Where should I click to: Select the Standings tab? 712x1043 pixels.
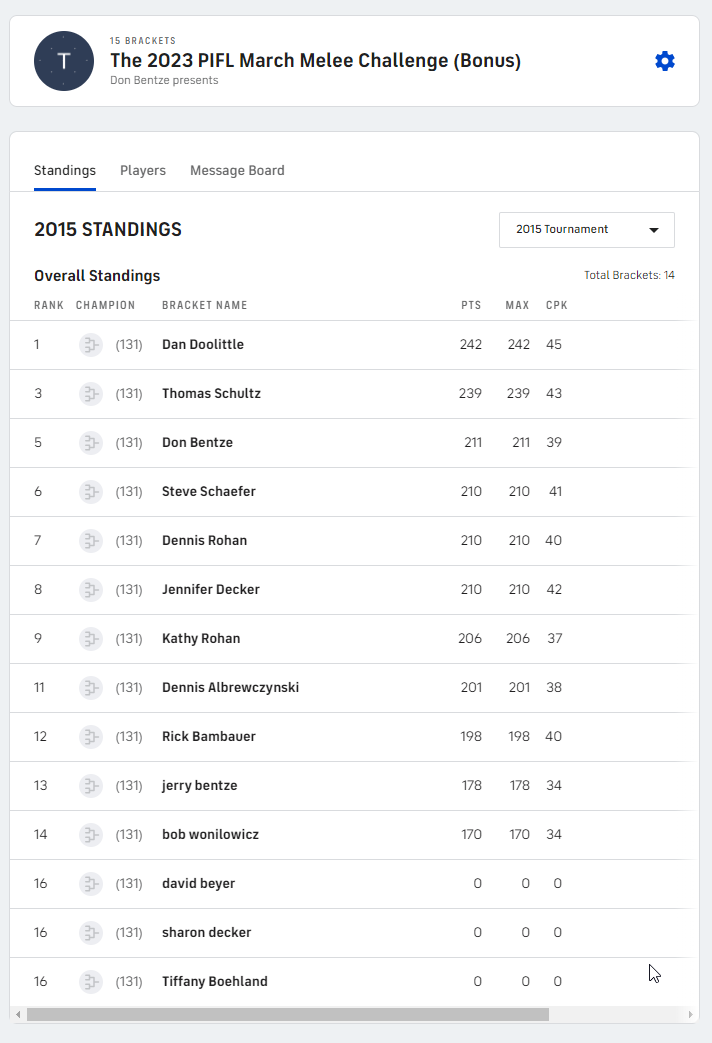(65, 171)
